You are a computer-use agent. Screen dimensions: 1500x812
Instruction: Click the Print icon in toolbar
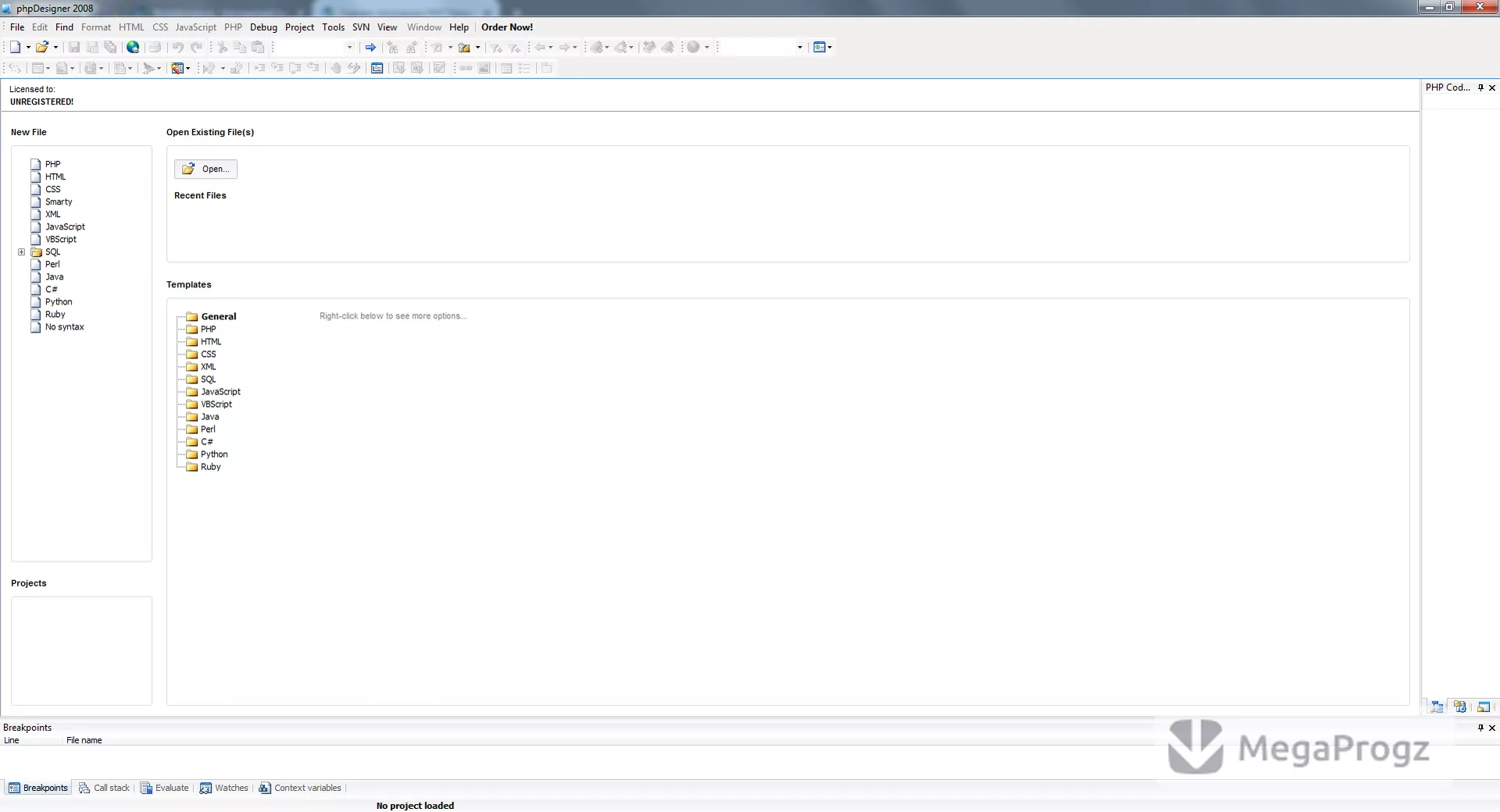pos(155,47)
